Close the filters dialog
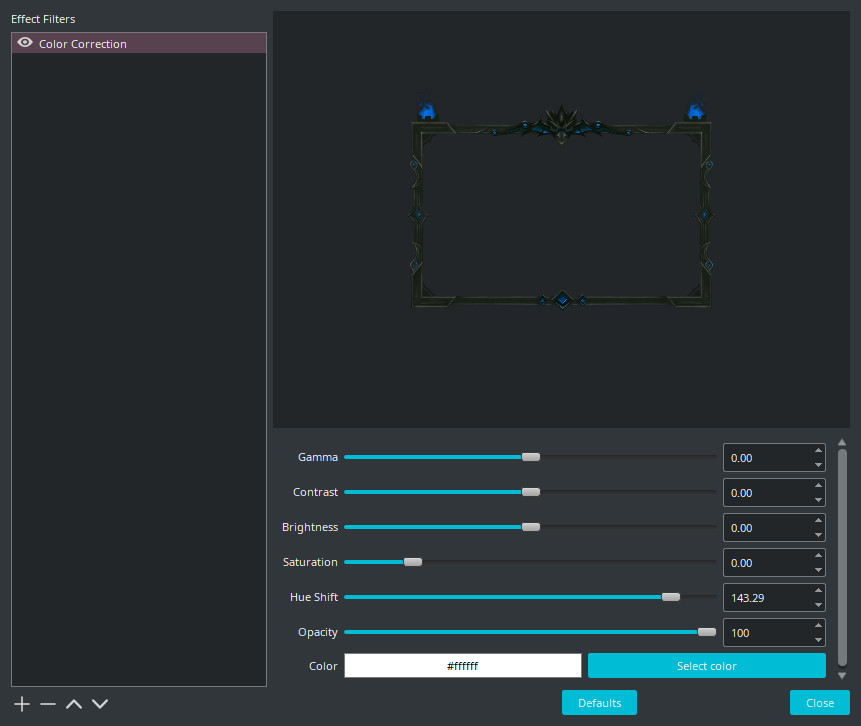861x726 pixels. [820, 703]
